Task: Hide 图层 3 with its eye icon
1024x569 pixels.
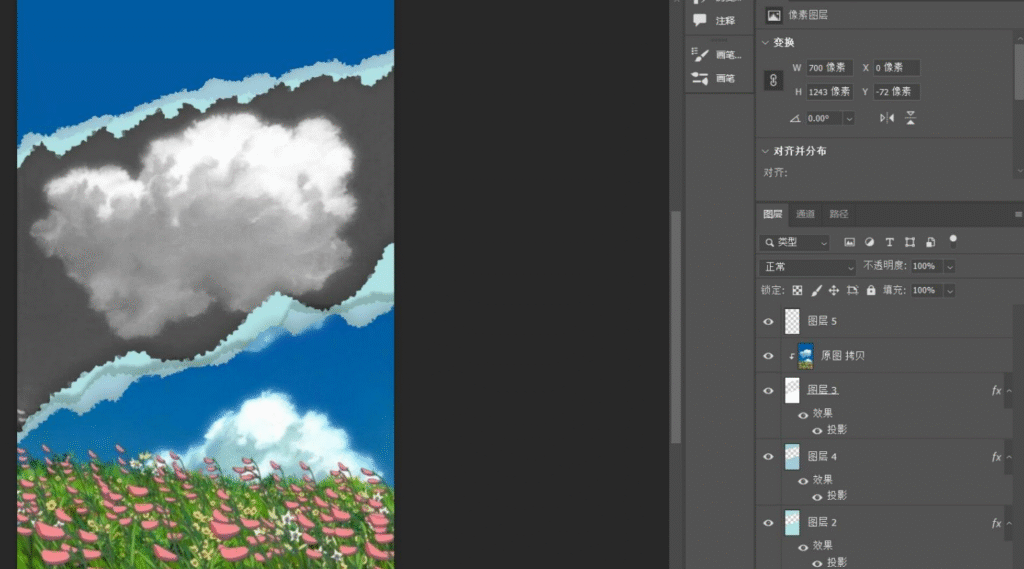Action: click(768, 391)
